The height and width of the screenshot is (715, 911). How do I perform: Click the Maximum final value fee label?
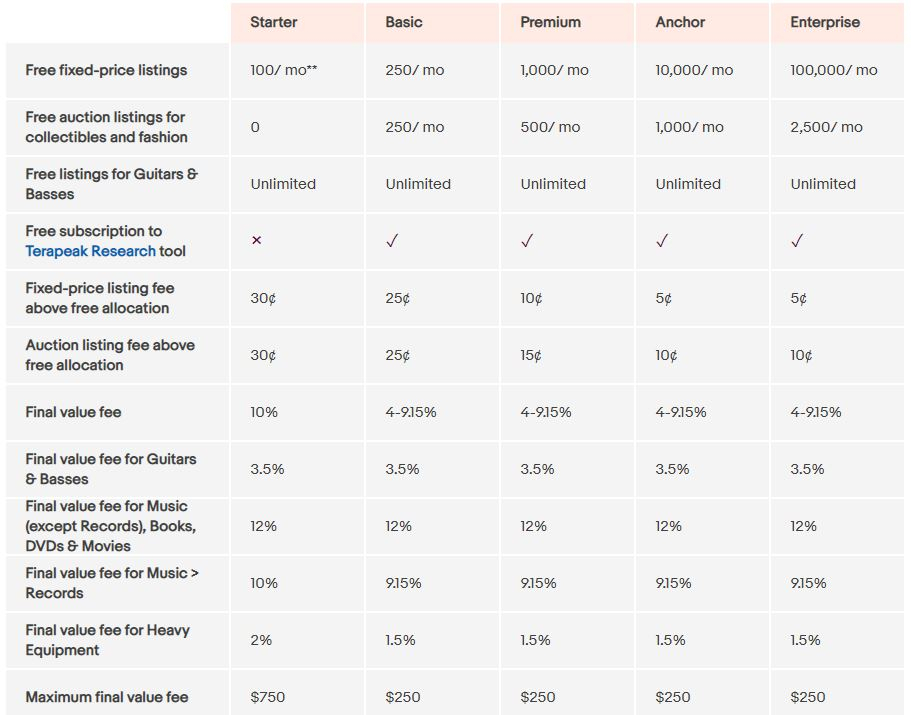(x=107, y=697)
